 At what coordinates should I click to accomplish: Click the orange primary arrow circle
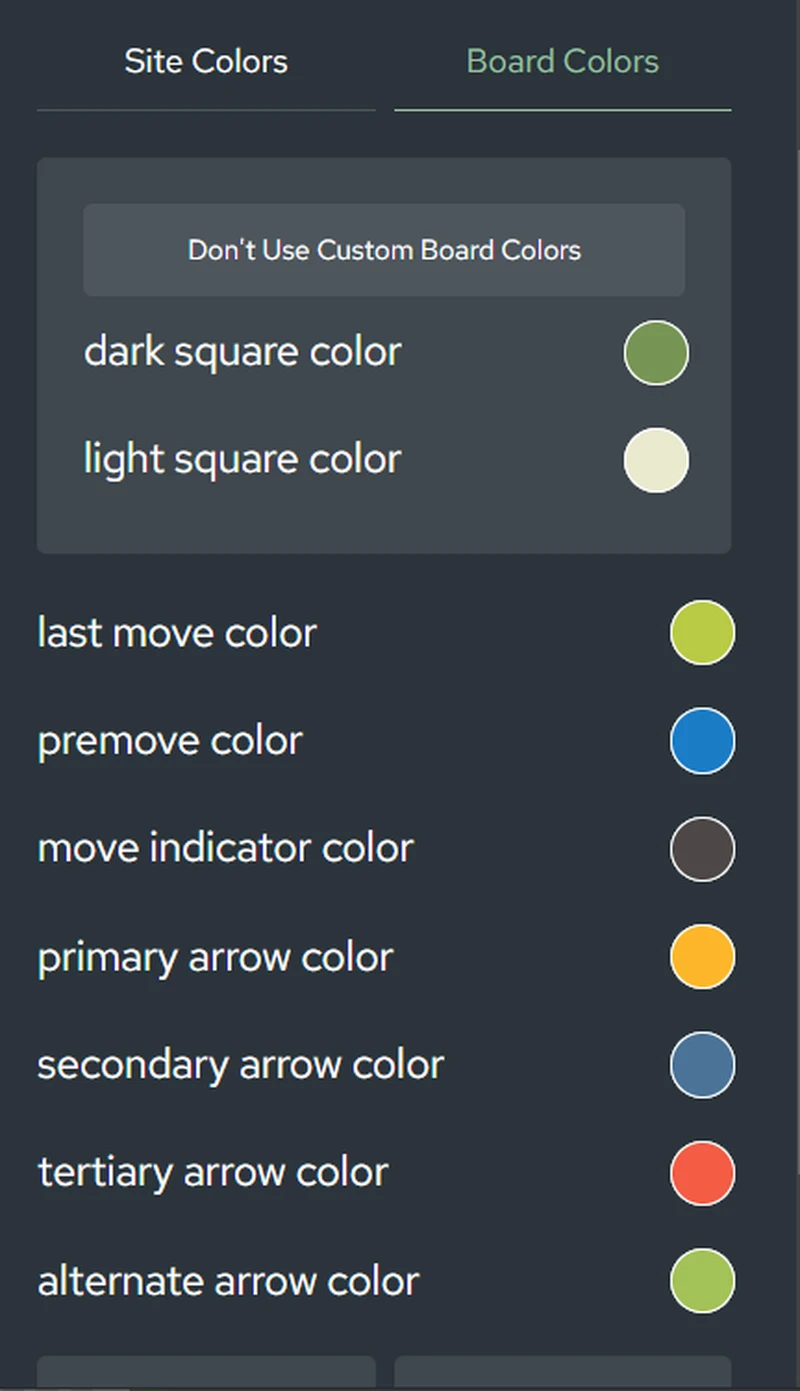(701, 956)
